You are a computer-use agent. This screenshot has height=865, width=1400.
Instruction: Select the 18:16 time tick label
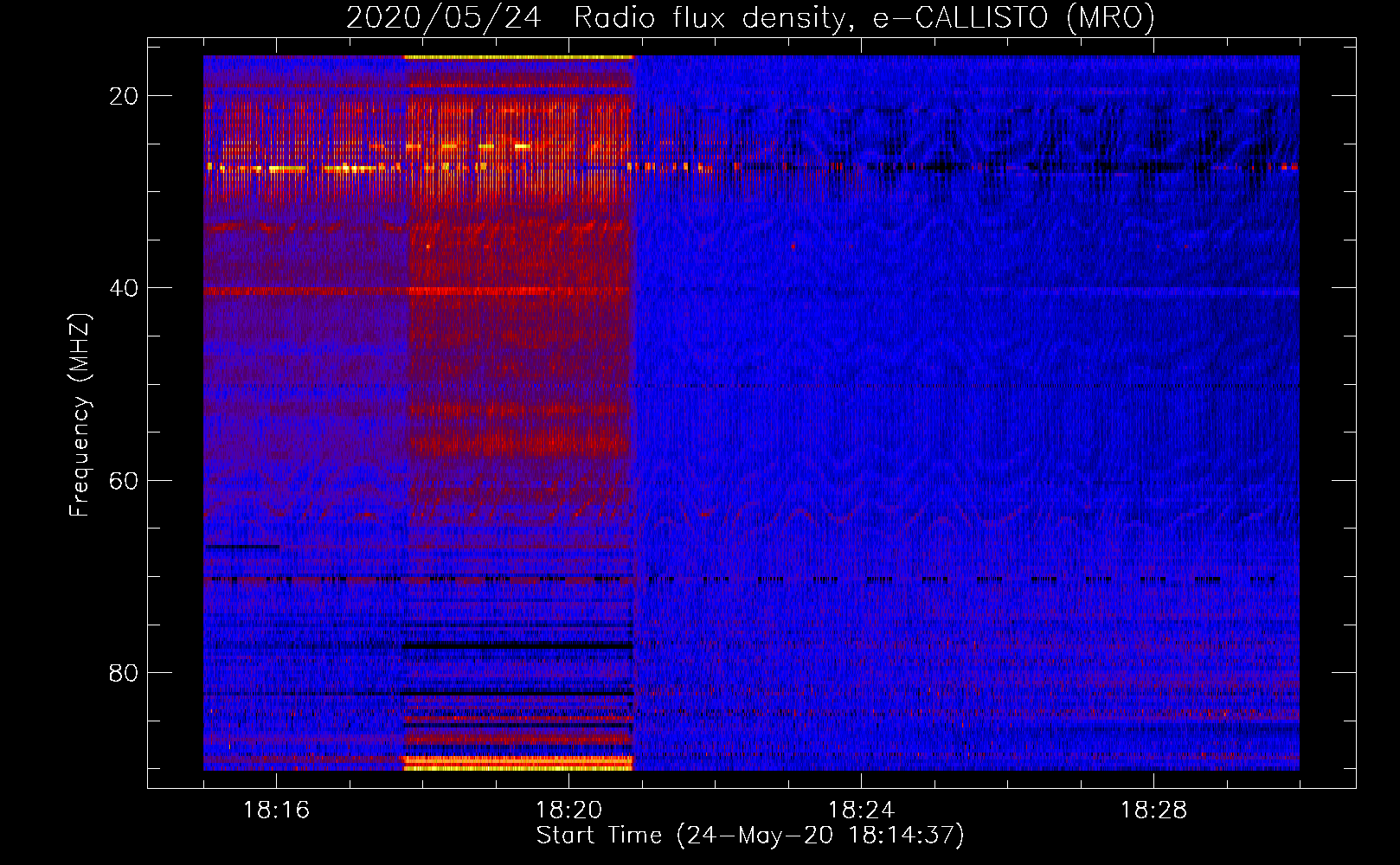point(276,811)
